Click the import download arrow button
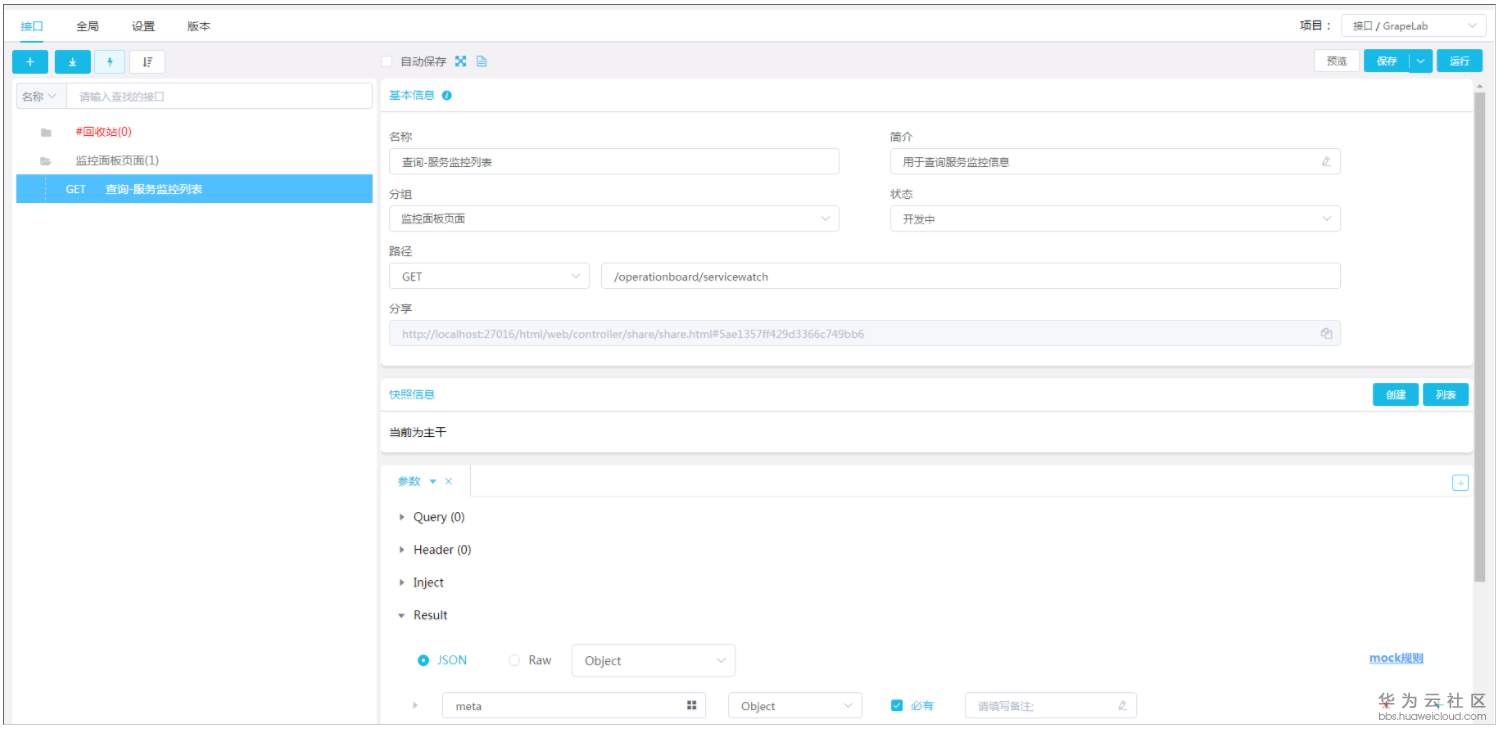The height and width of the screenshot is (731, 1500). coord(72,62)
